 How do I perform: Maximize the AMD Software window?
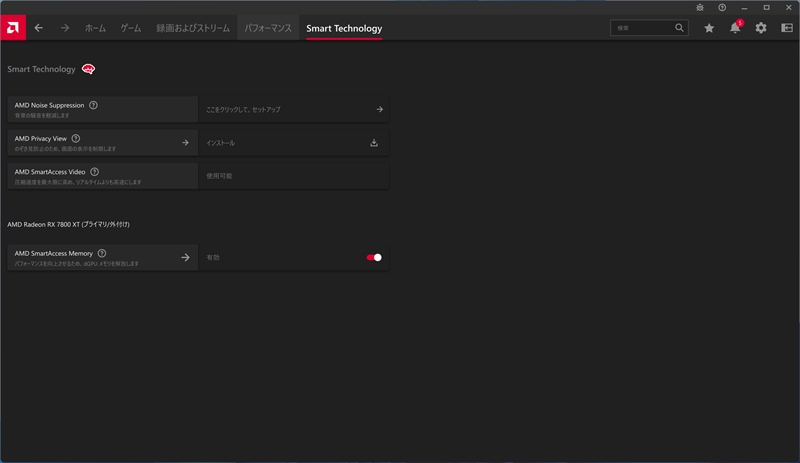point(766,8)
